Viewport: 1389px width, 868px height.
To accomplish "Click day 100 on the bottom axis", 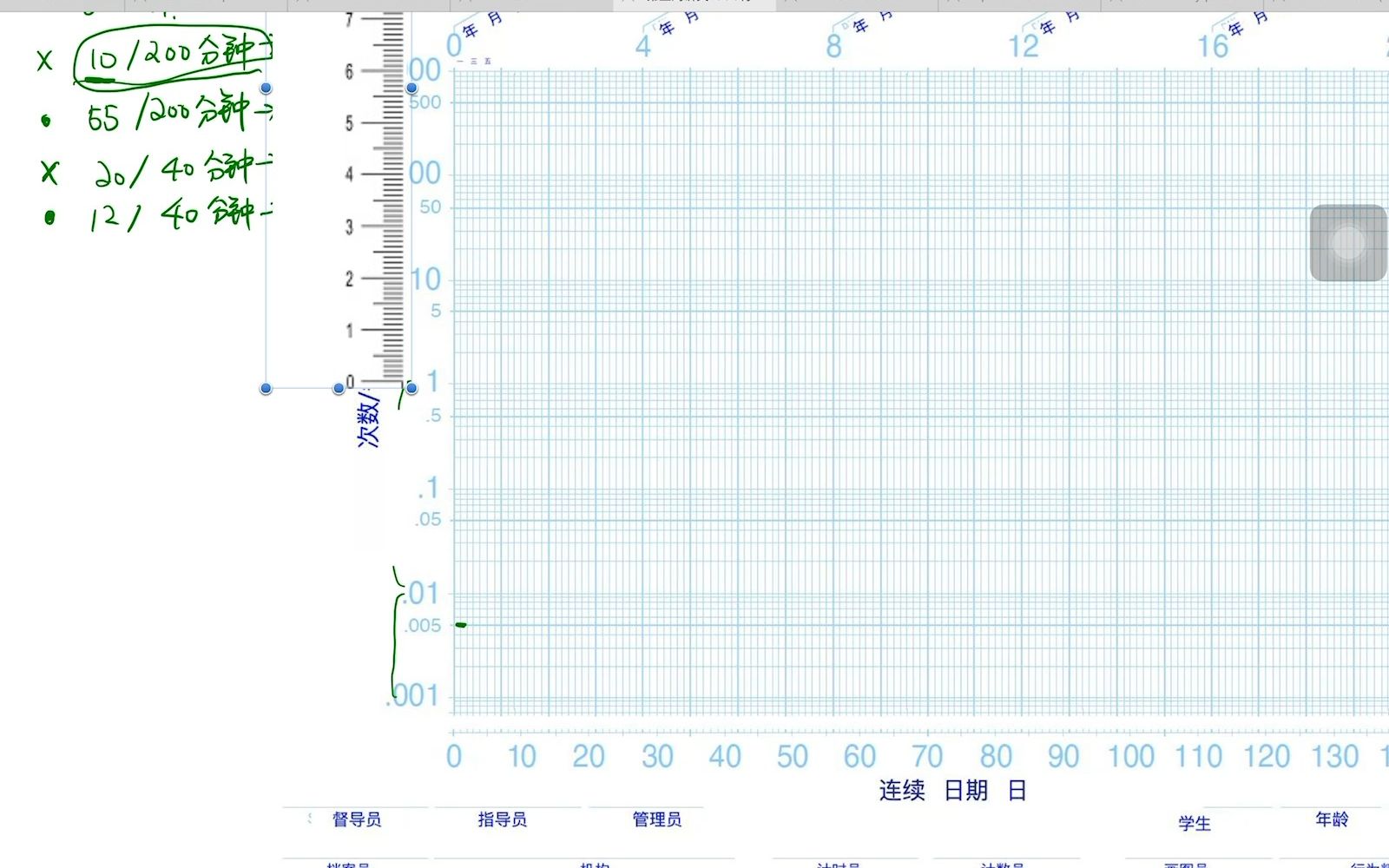I will [x=1130, y=757].
